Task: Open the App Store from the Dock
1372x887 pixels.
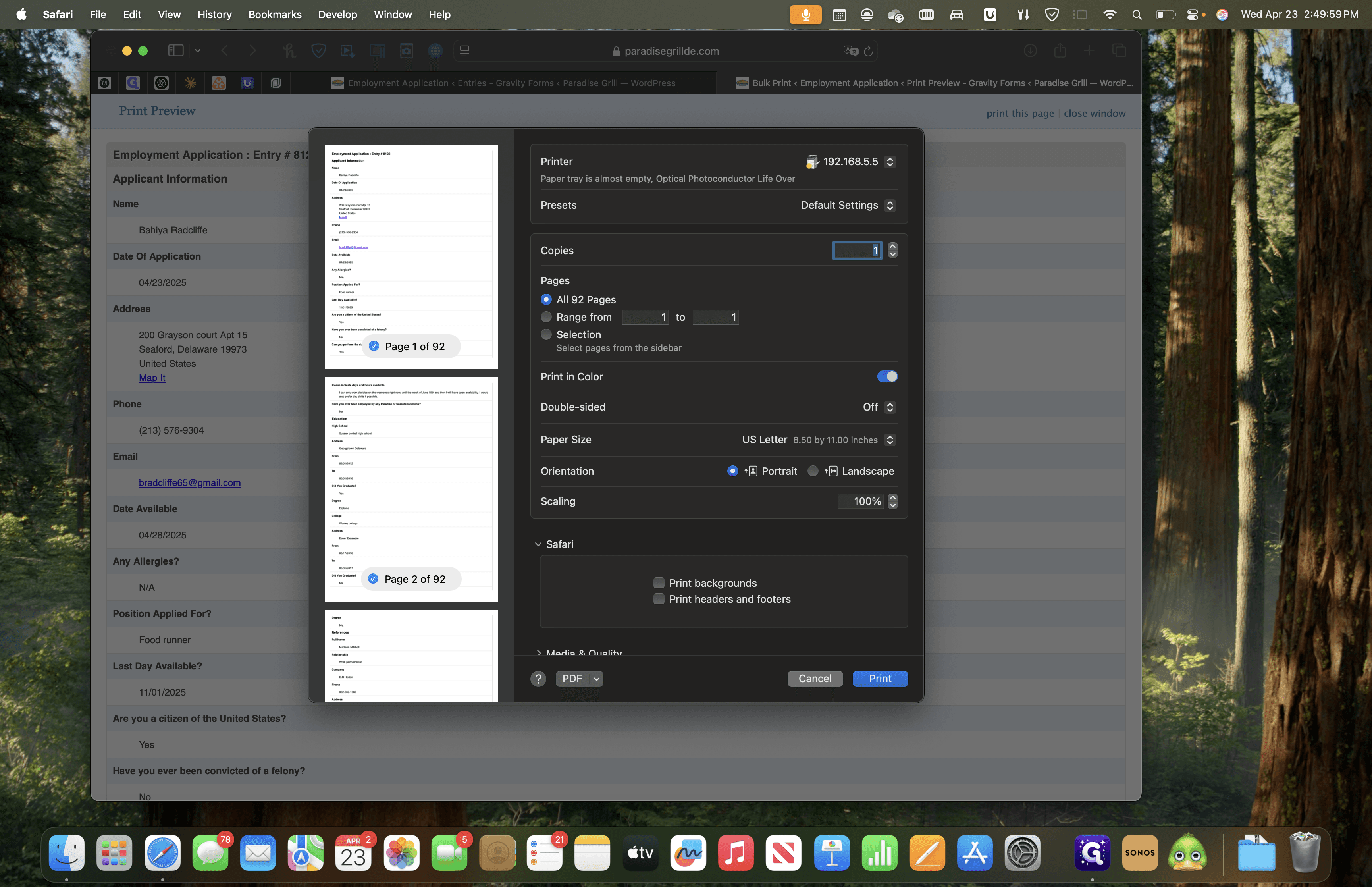Action: pyautogui.click(x=975, y=852)
